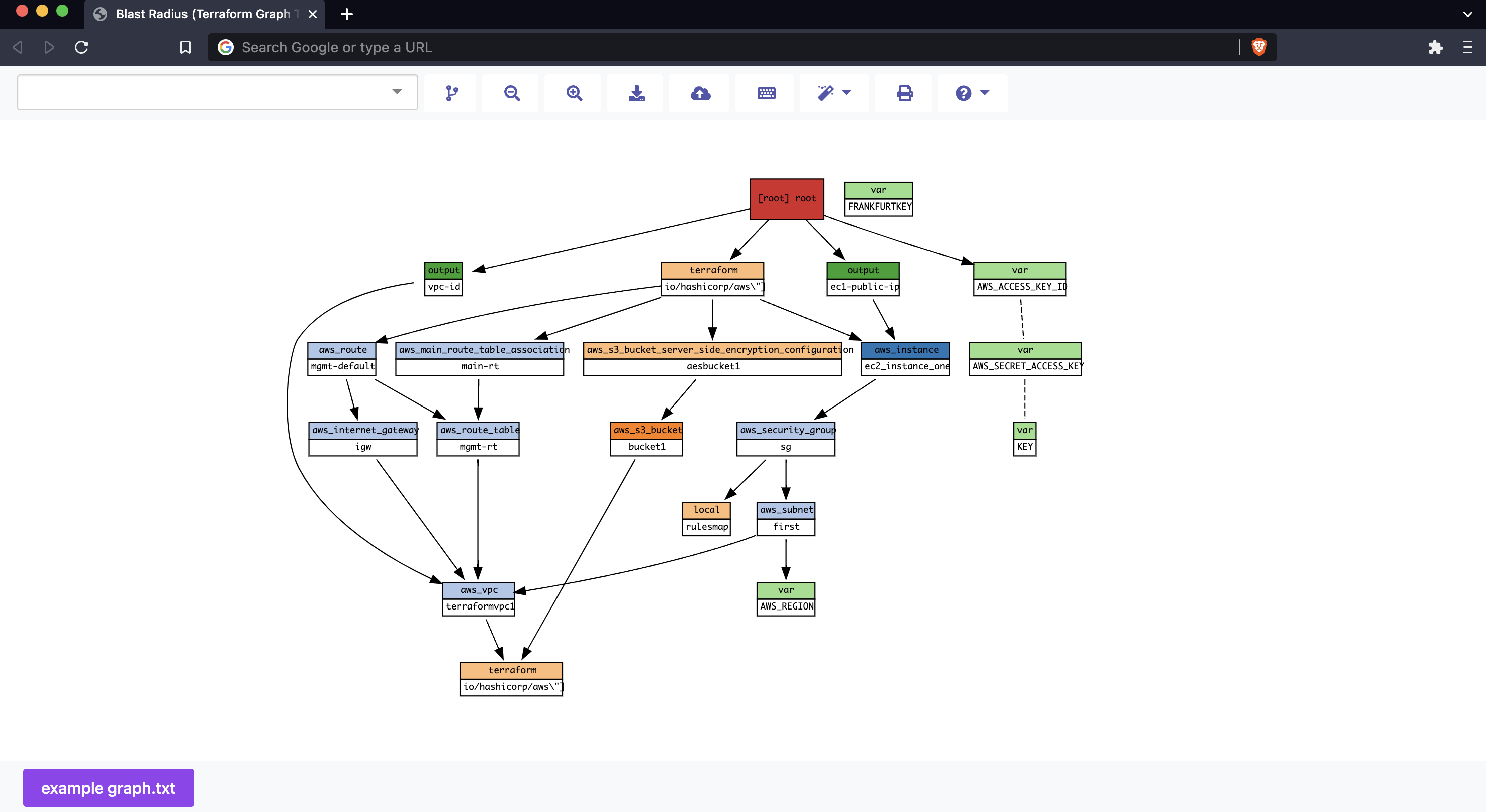Click the example graph.txt button
This screenshot has width=1486, height=812.
tap(108, 788)
